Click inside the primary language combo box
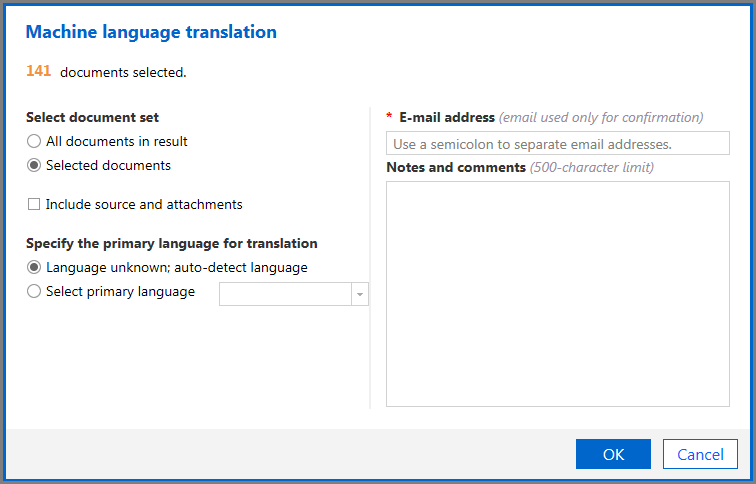The image size is (756, 484). [285, 294]
